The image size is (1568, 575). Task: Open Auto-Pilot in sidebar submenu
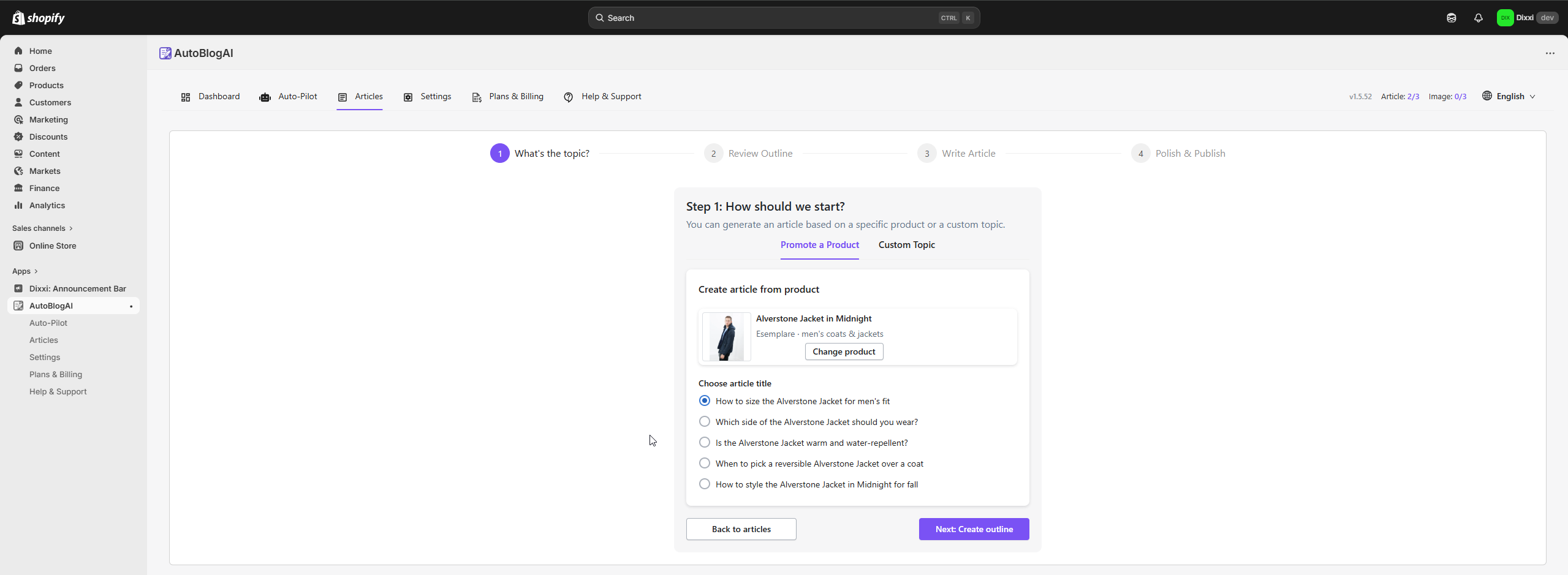(48, 323)
